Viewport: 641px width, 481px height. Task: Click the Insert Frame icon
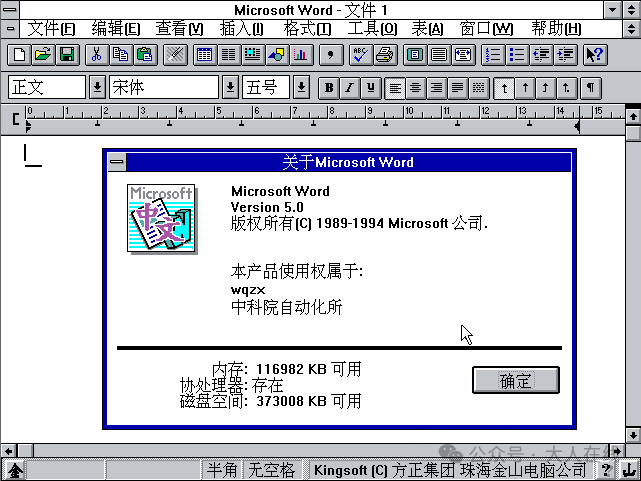click(x=253, y=55)
